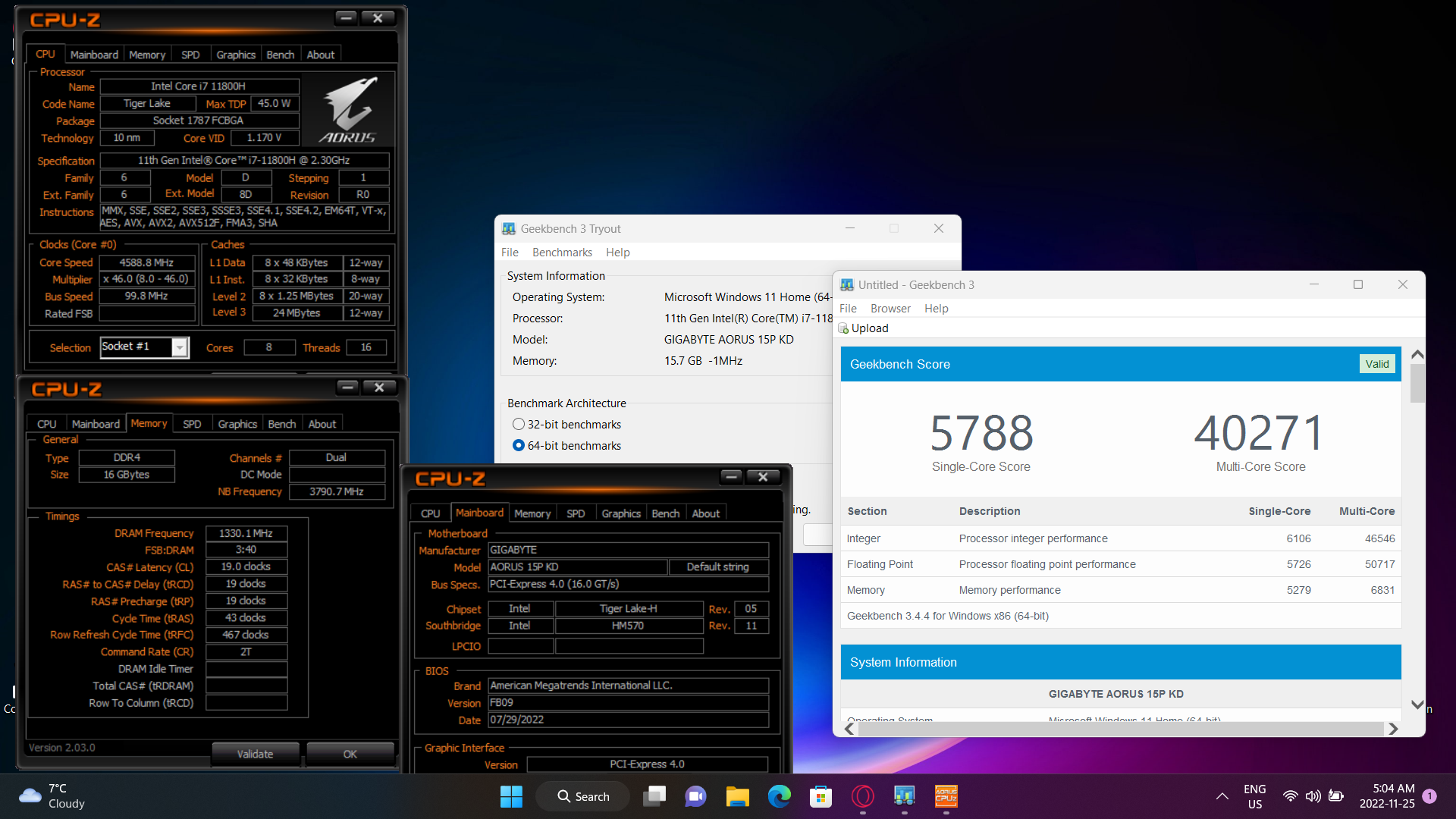Click the horizontal scrollbar thumb in Geekbench results
The height and width of the screenshot is (819, 1456).
tap(1120, 729)
